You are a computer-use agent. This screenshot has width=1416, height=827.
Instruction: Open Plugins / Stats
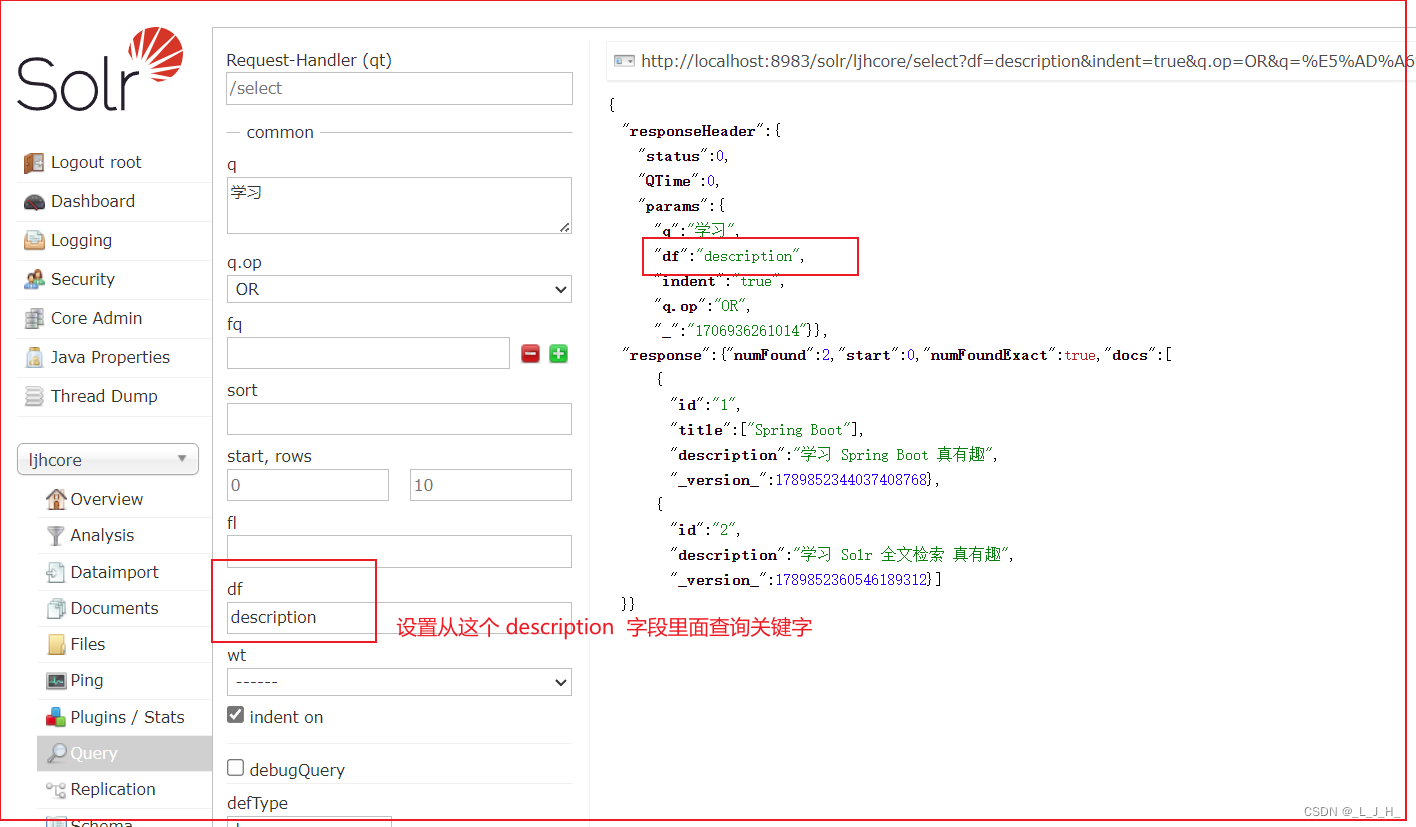(x=127, y=718)
